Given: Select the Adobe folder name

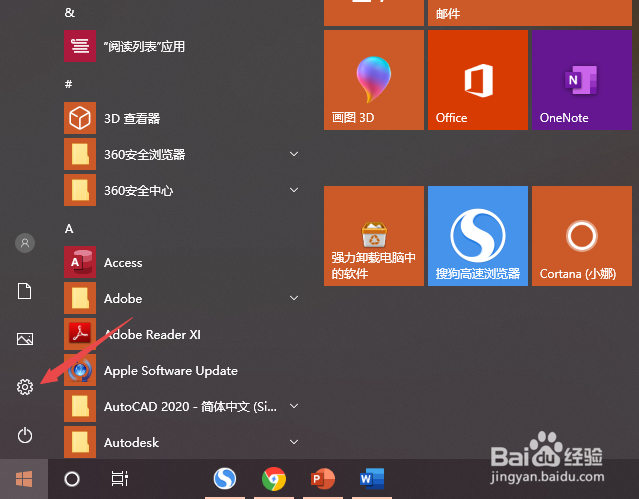Looking at the screenshot, I should point(123,298).
